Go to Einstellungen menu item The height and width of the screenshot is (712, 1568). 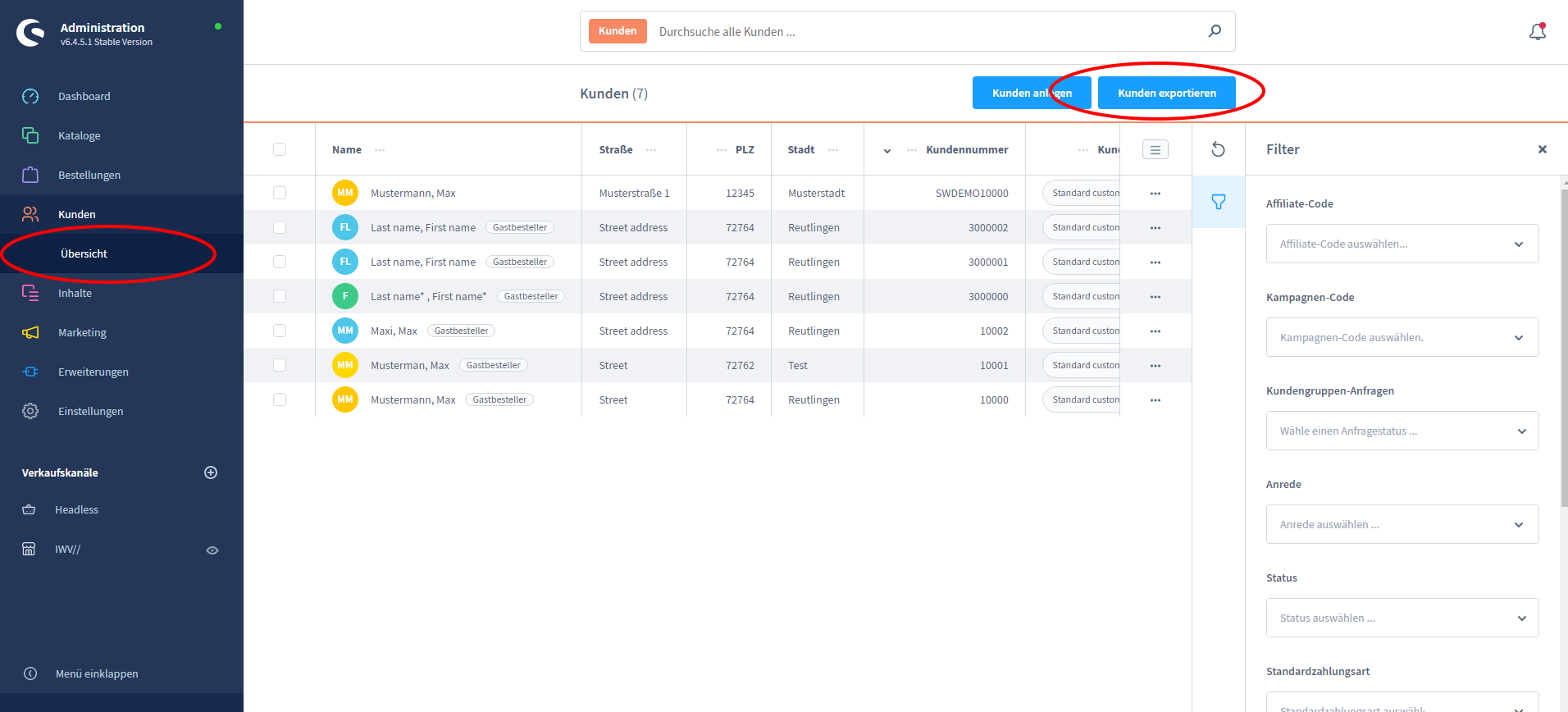90,411
